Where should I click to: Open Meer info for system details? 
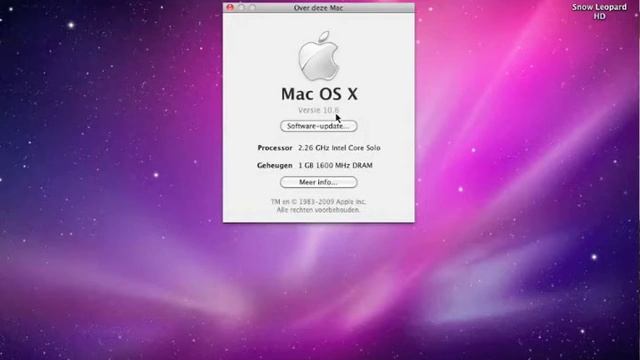[x=318, y=182]
